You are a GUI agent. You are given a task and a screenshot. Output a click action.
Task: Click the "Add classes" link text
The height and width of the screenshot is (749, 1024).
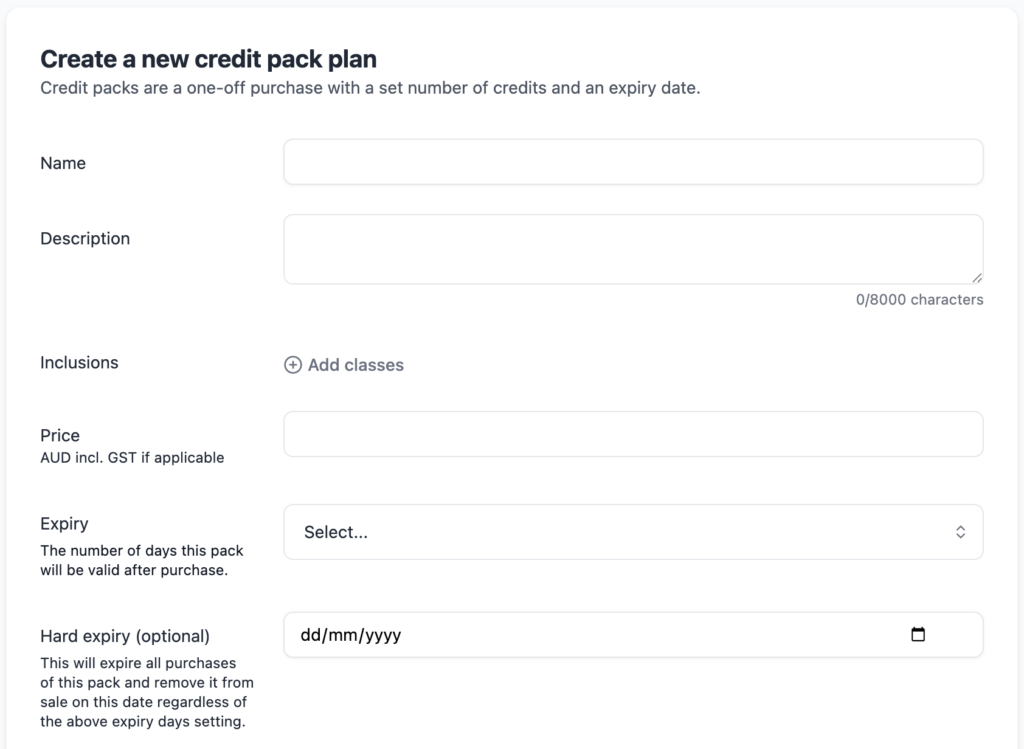(355, 365)
